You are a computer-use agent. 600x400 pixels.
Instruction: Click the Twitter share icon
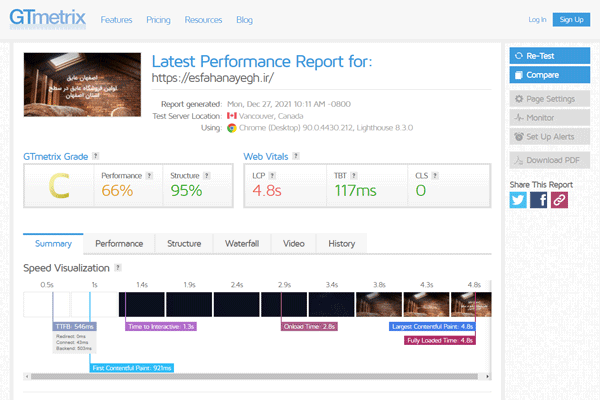point(518,199)
